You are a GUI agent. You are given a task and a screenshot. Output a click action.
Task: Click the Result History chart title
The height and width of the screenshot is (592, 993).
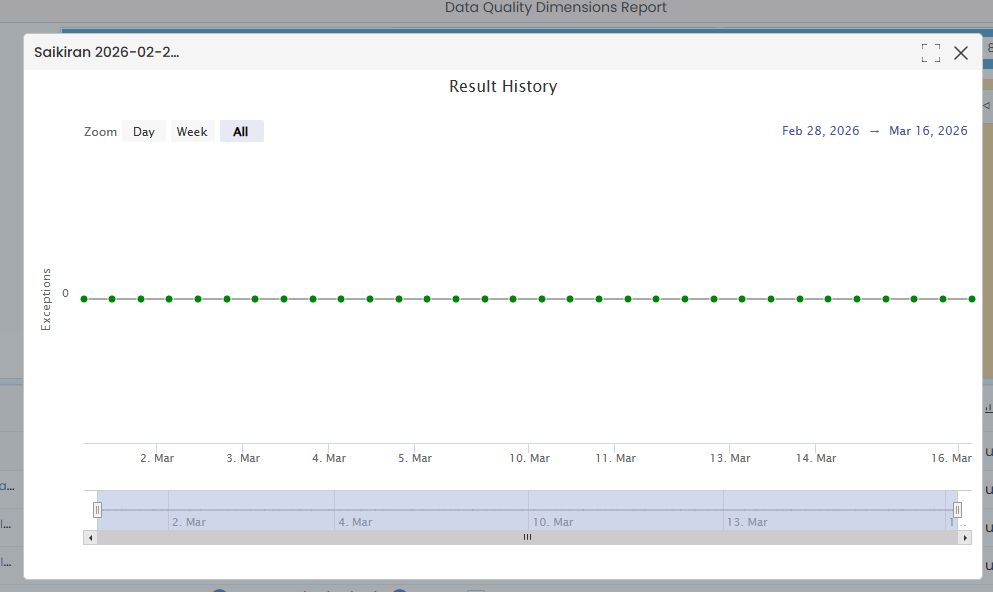click(503, 86)
